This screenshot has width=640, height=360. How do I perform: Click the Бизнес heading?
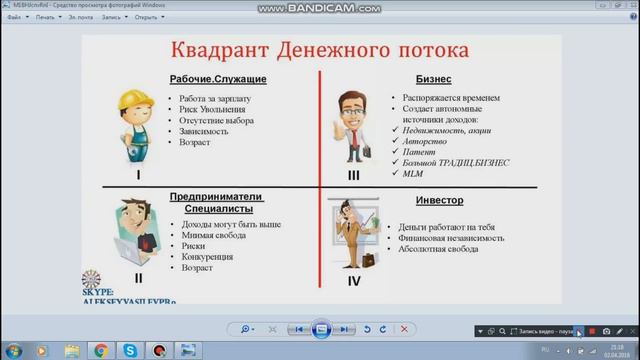click(x=433, y=79)
